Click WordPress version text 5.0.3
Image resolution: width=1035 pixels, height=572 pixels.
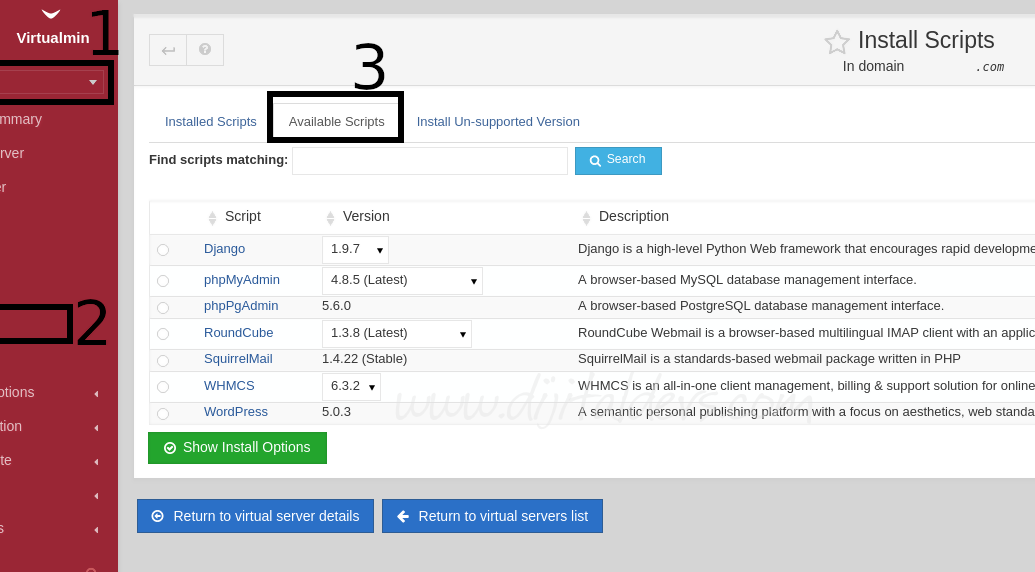click(337, 412)
